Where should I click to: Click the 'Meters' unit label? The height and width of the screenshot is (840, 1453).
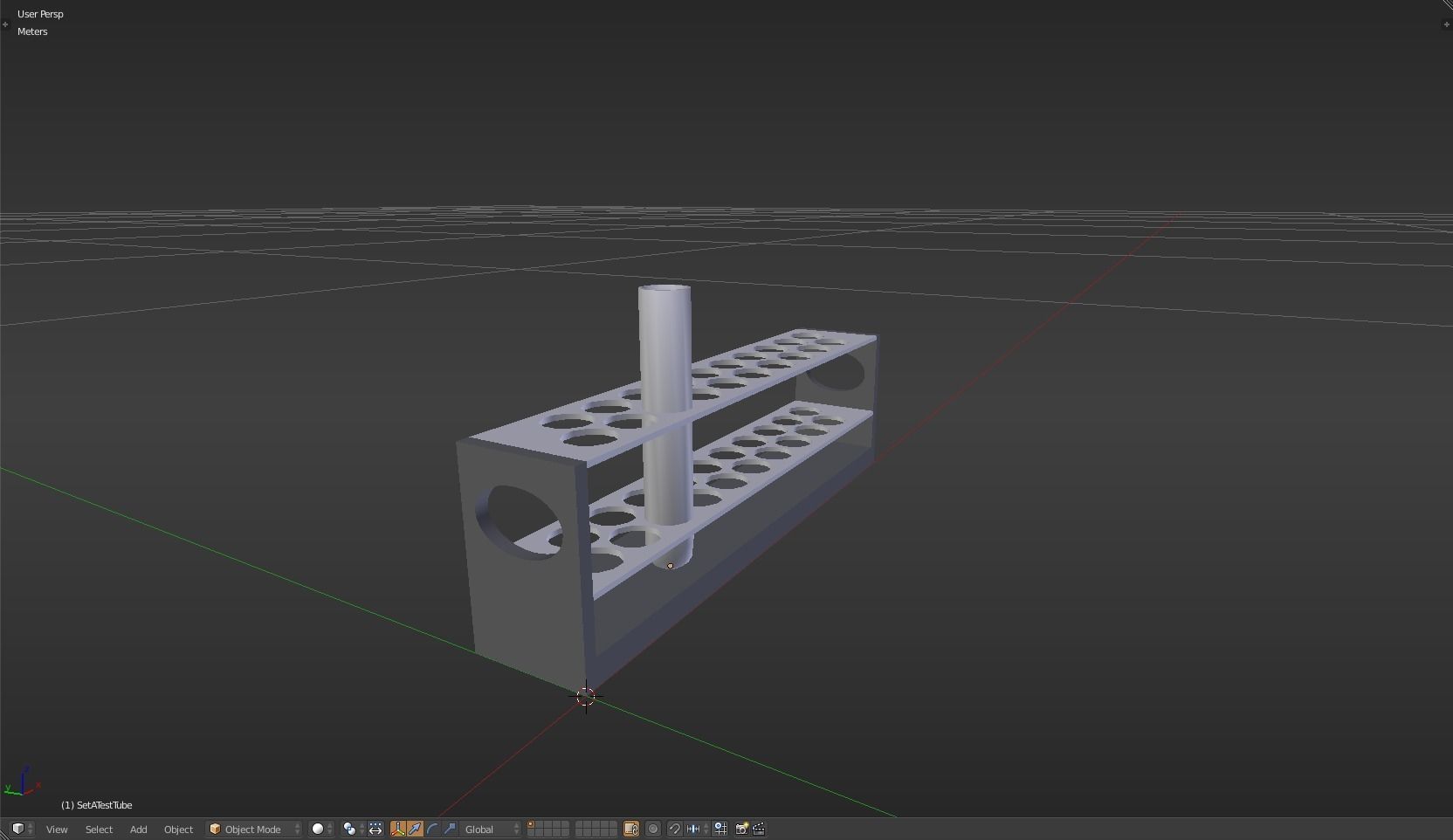(32, 31)
